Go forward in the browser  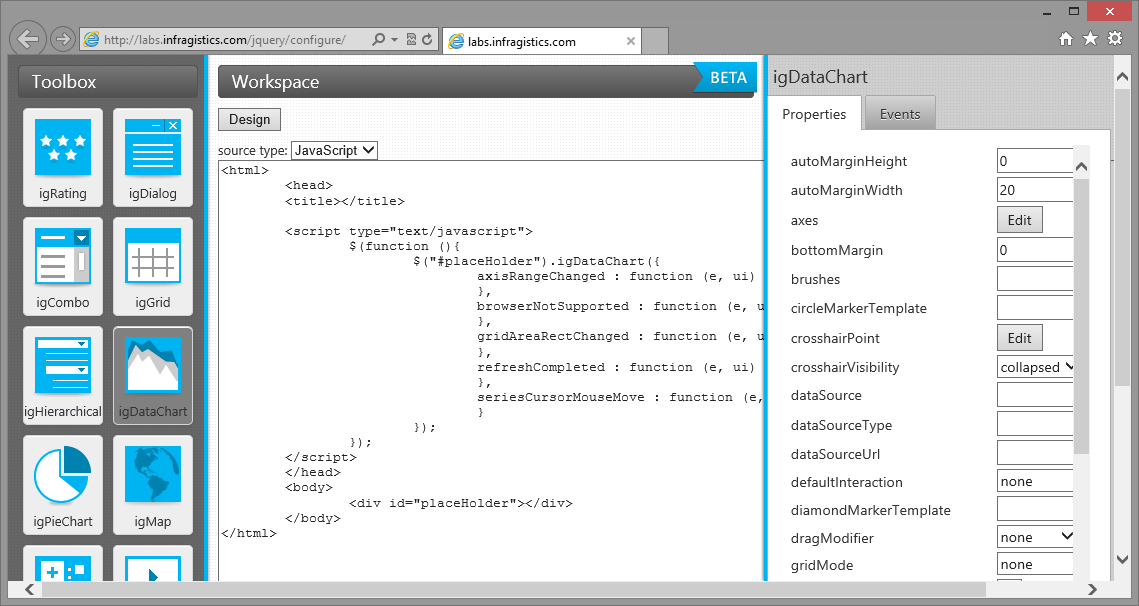coord(63,39)
